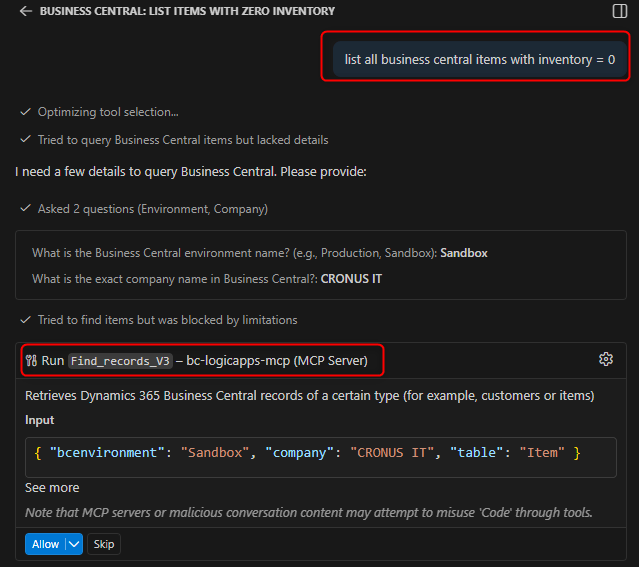
Task: Expand Tried to find items but was blocked
Action: pos(165,320)
